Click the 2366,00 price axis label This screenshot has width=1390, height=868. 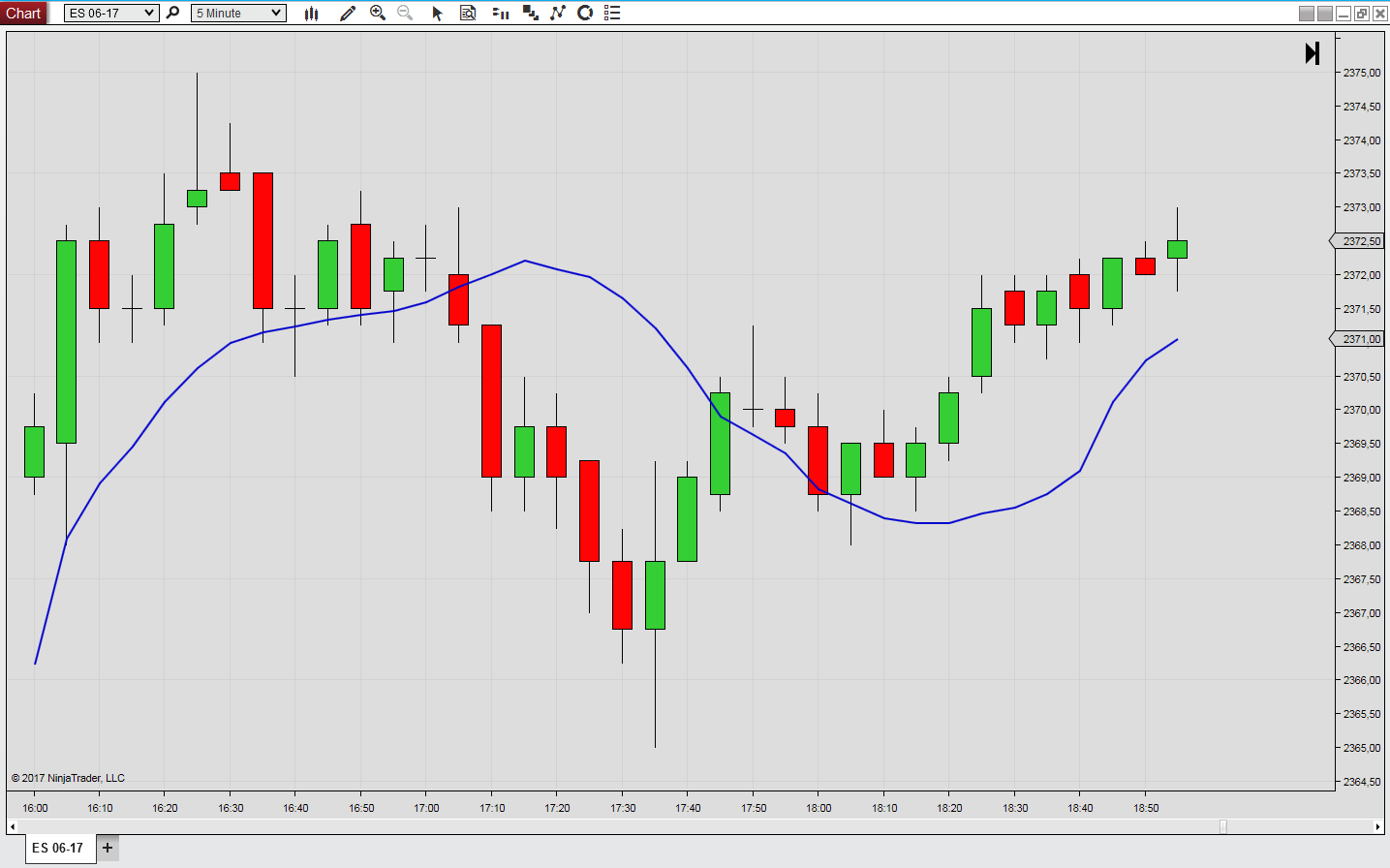click(1362, 680)
